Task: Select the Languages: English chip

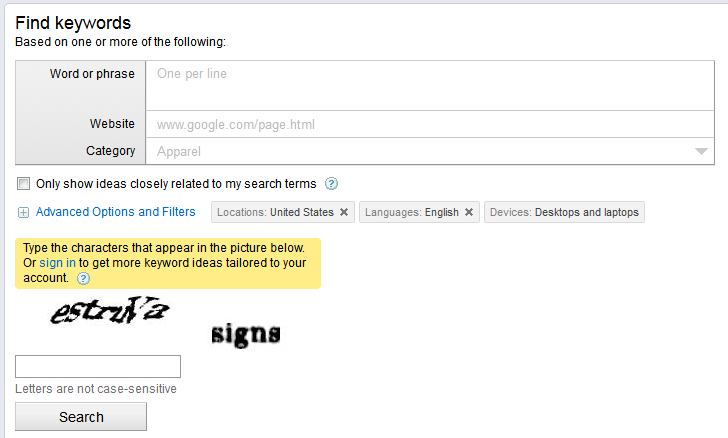Action: [x=411, y=212]
